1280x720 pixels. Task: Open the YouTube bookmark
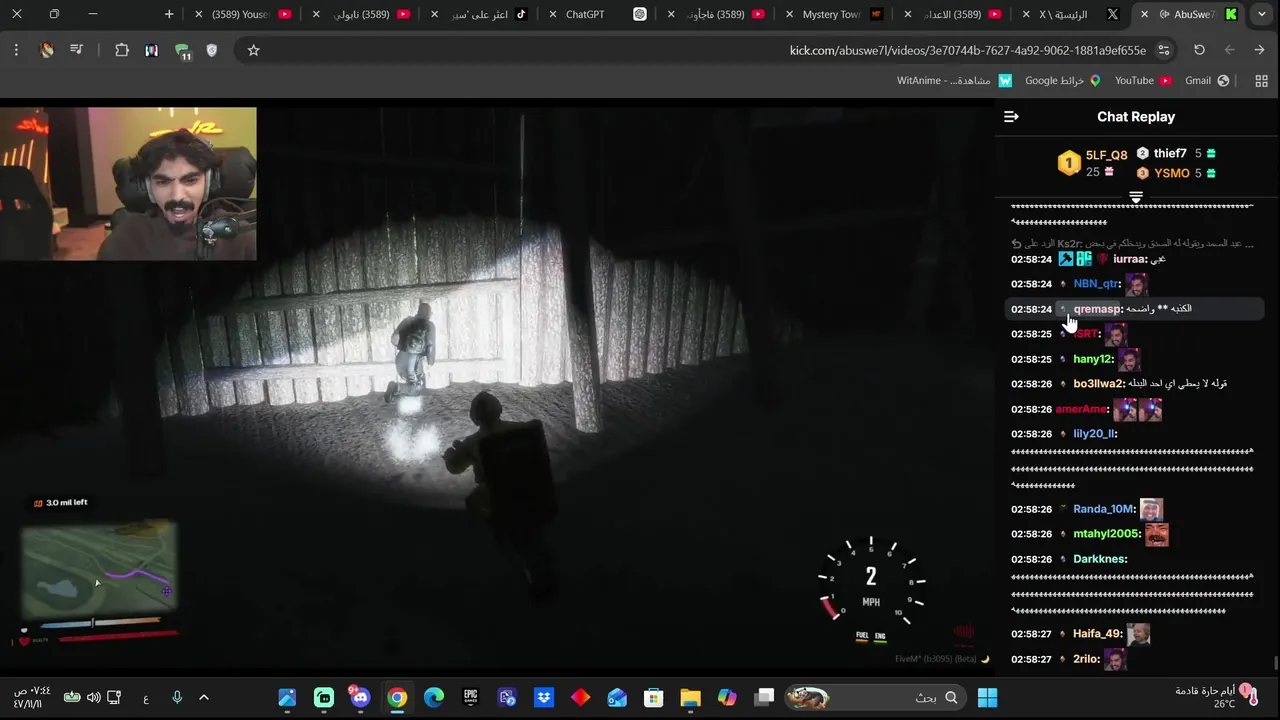coord(1143,81)
